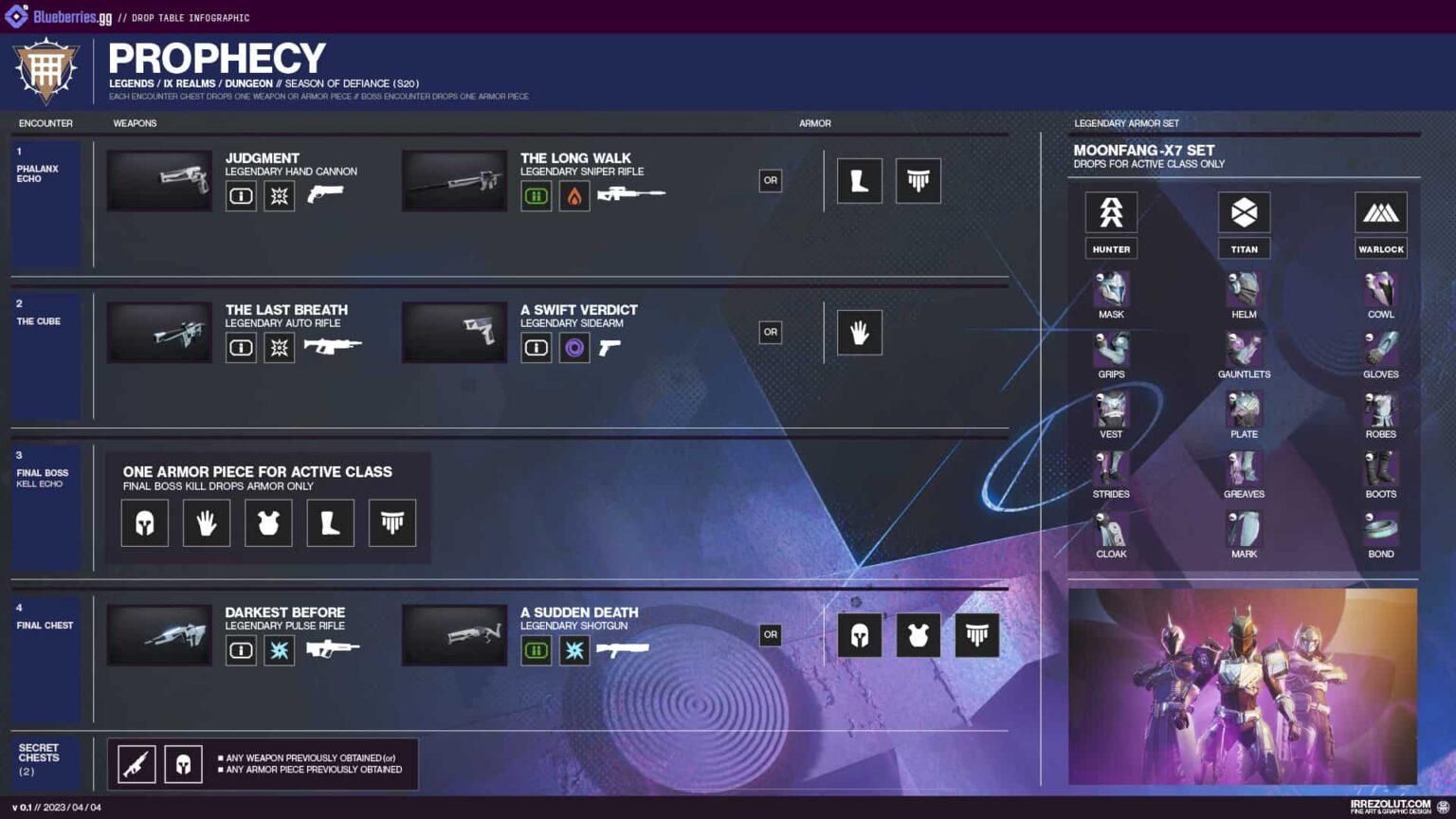
Task: Select the chest armor icon in Final Boss row
Action: pos(268,523)
